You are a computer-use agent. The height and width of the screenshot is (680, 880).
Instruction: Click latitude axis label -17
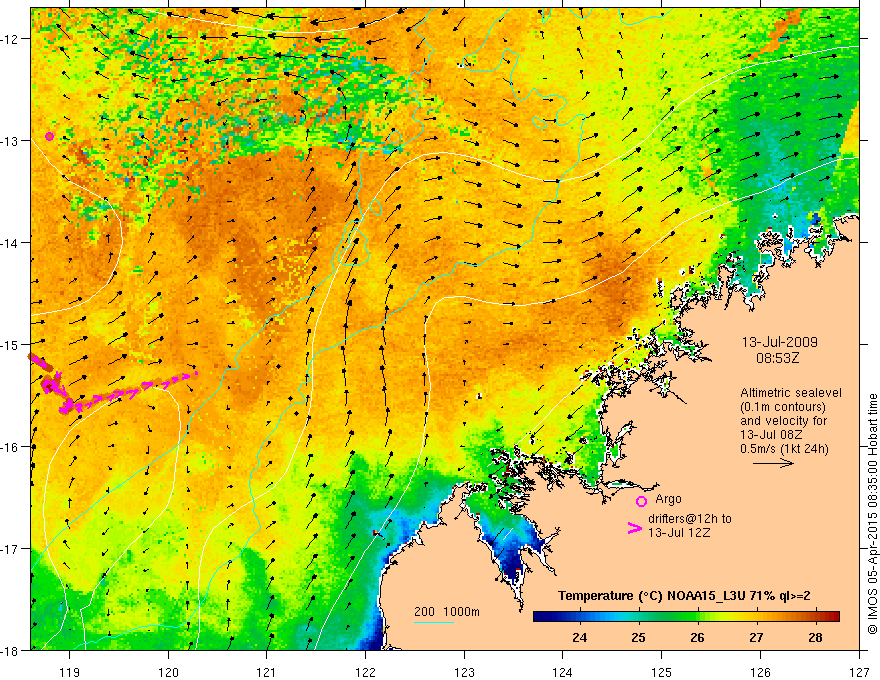click(11, 549)
